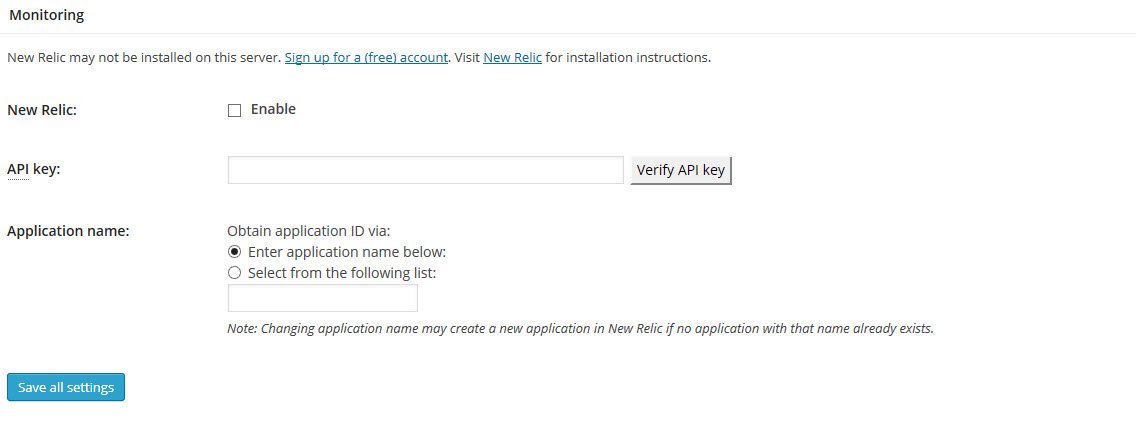Screen dimensions: 1136x432
Task: Visit the New Relic installation instructions link
Action: point(512,57)
